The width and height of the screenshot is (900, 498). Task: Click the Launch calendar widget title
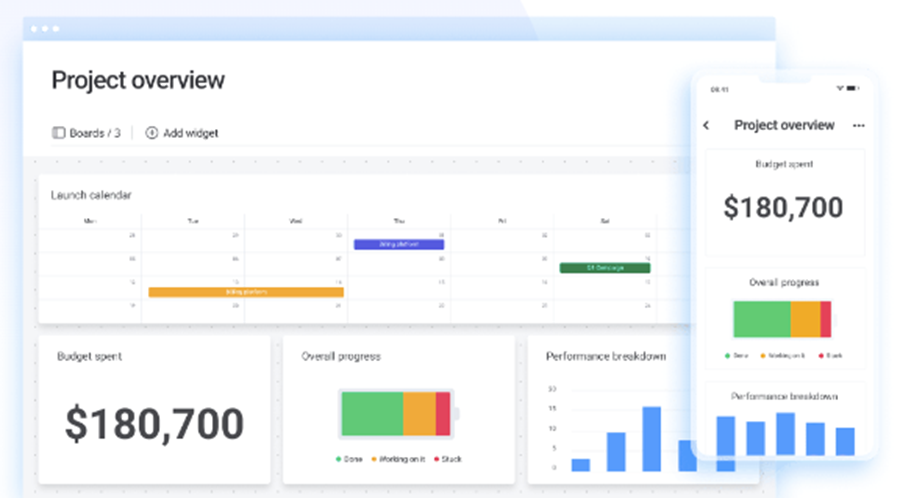tap(91, 195)
